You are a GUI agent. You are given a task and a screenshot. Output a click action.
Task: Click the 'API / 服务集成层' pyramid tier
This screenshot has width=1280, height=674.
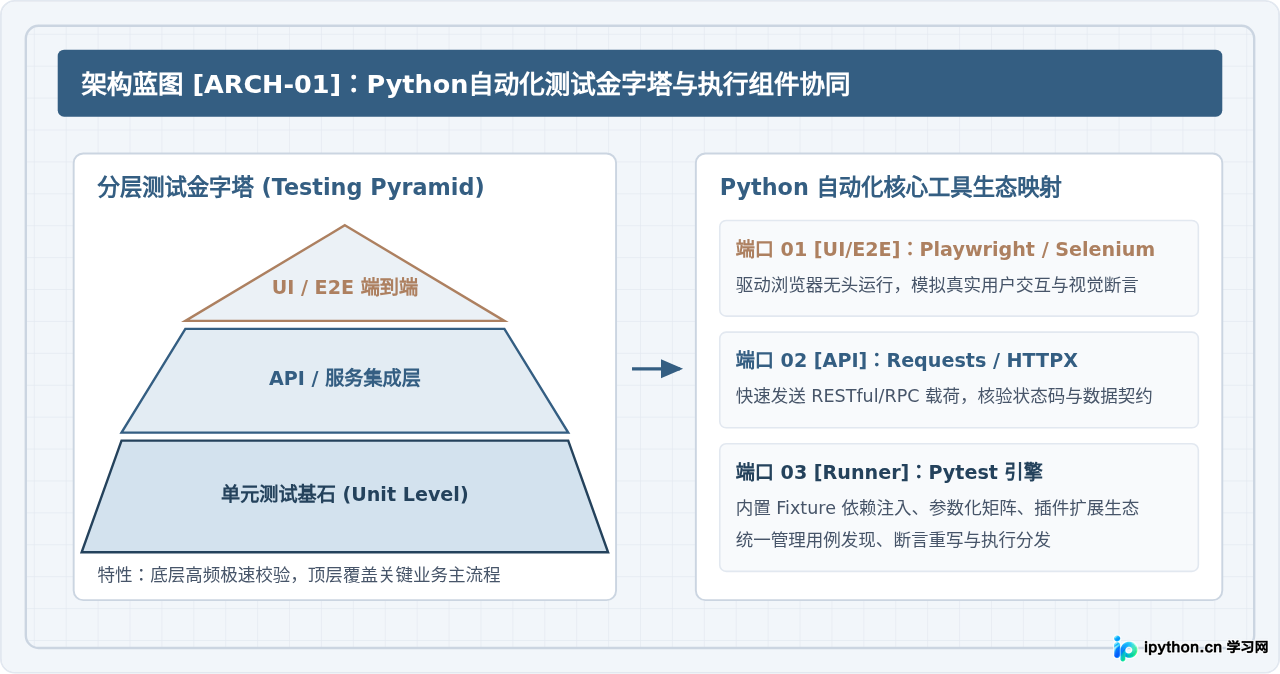(345, 380)
